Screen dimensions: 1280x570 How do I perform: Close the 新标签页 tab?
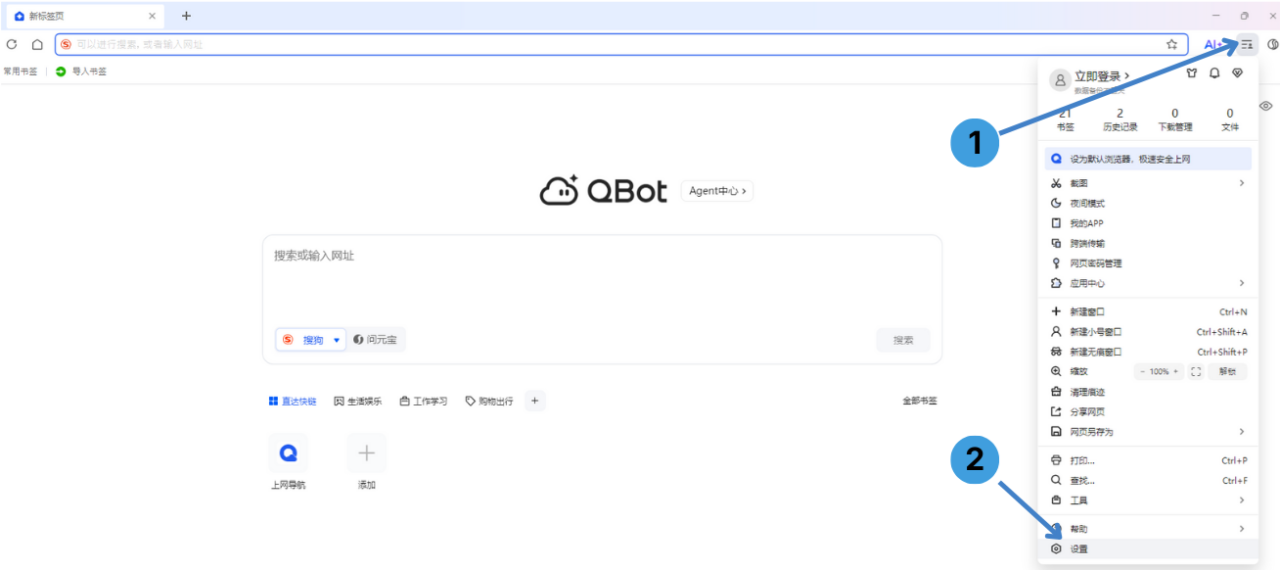[152, 16]
